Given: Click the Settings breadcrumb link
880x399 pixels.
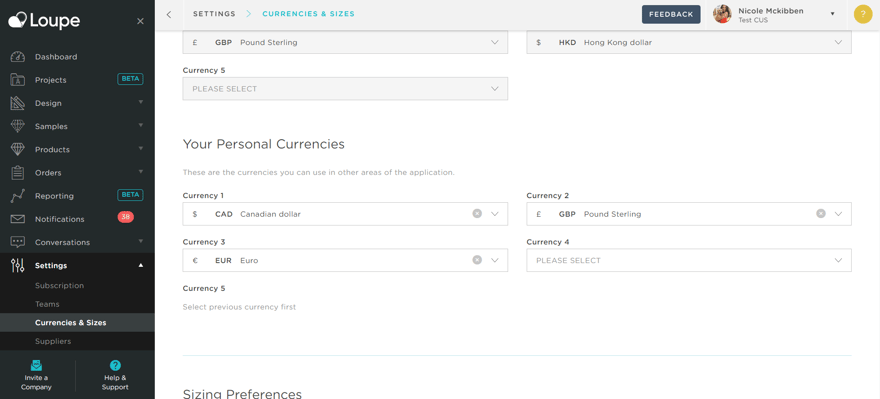Looking at the screenshot, I should pyautogui.click(x=214, y=14).
